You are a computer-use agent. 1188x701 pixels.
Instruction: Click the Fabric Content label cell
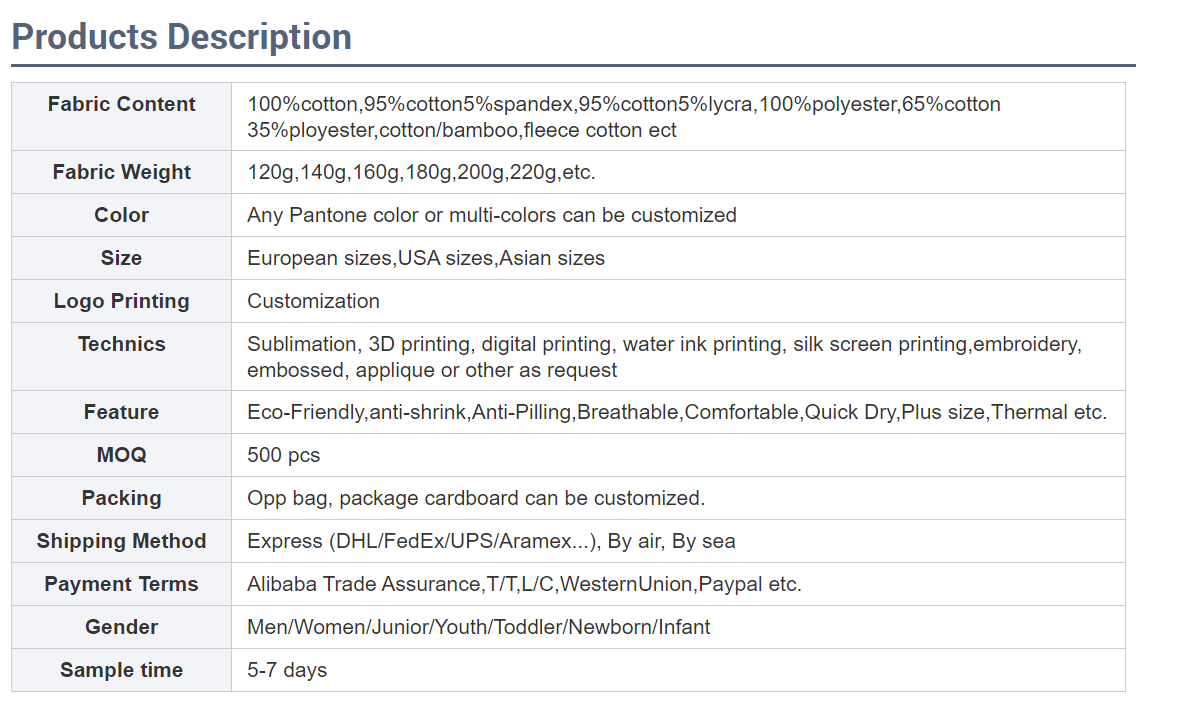click(121, 104)
